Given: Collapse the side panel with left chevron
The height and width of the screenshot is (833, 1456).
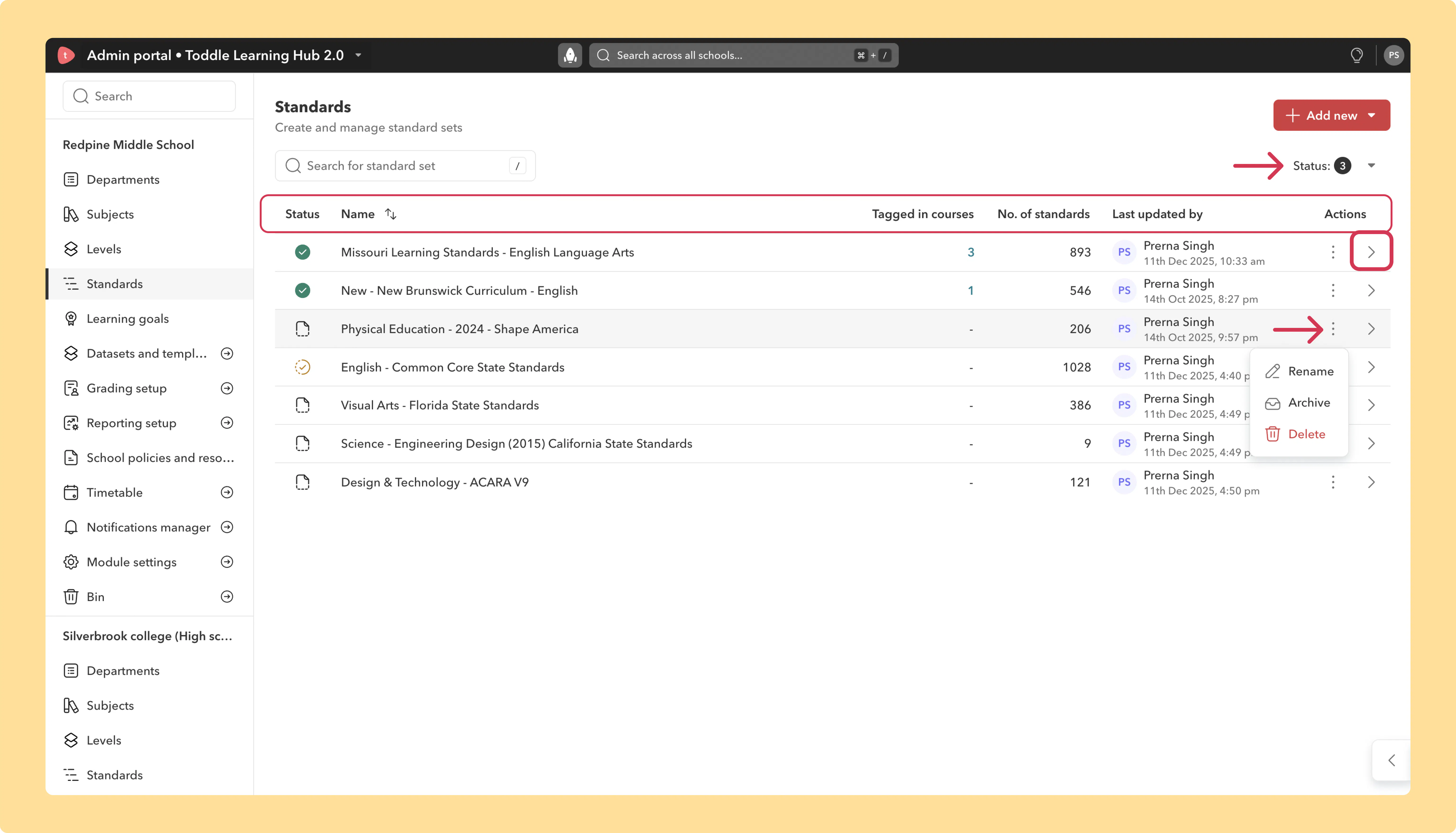Looking at the screenshot, I should point(1391,760).
